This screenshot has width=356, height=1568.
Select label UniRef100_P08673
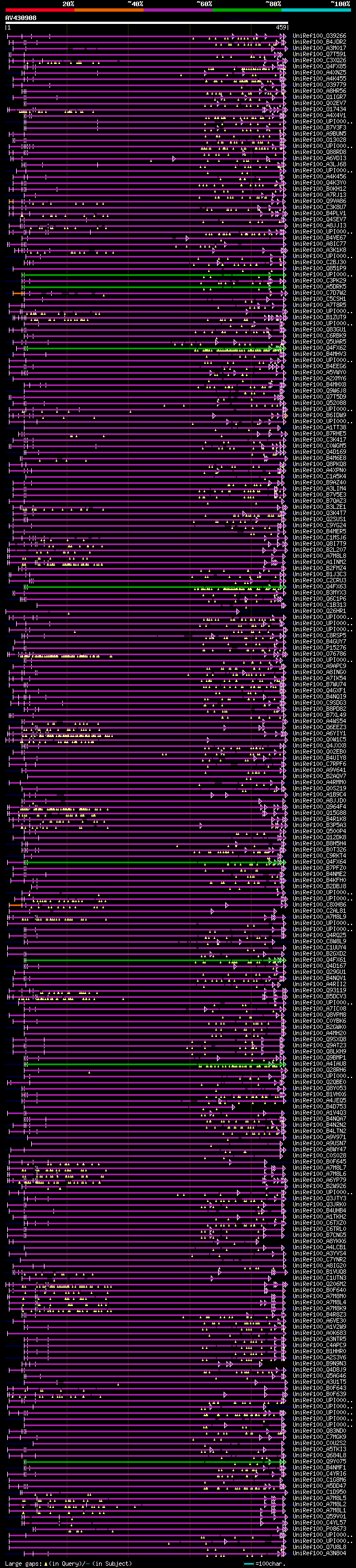coord(319,1529)
